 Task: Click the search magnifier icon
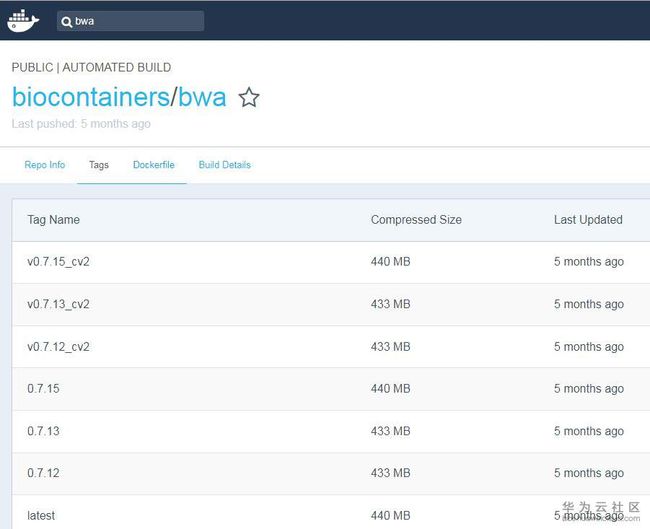[x=66, y=22]
